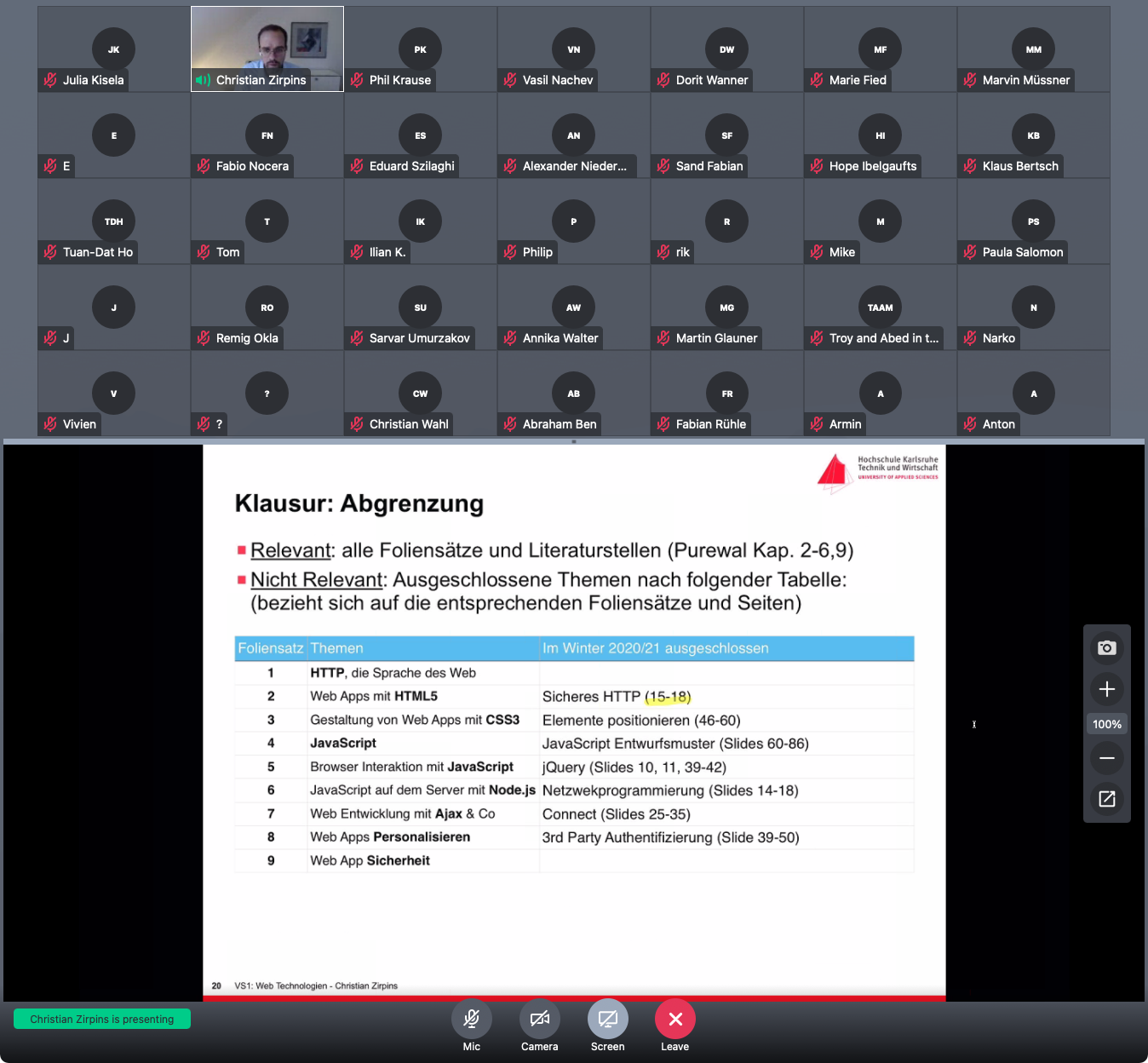Click Marvin Müssner's MM avatar
The width and height of the screenshot is (1148, 1063).
(x=1033, y=49)
